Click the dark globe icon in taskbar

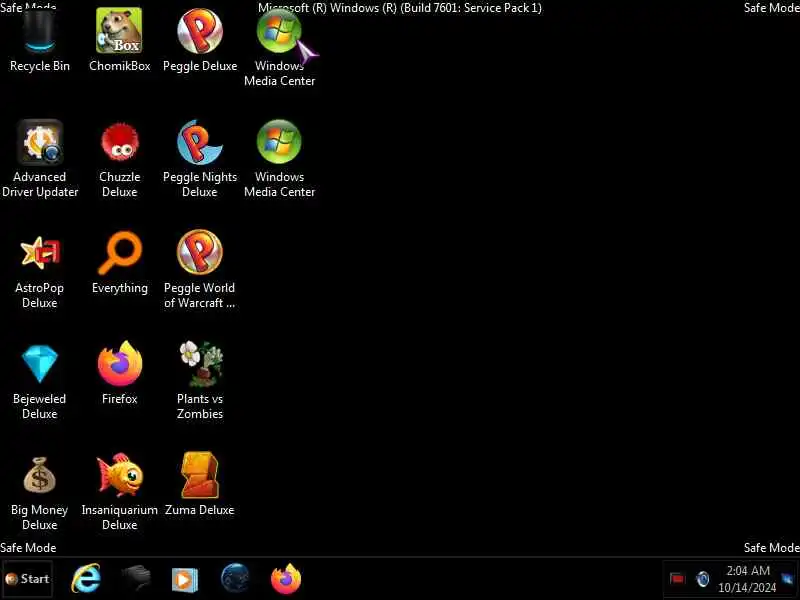pos(235,579)
